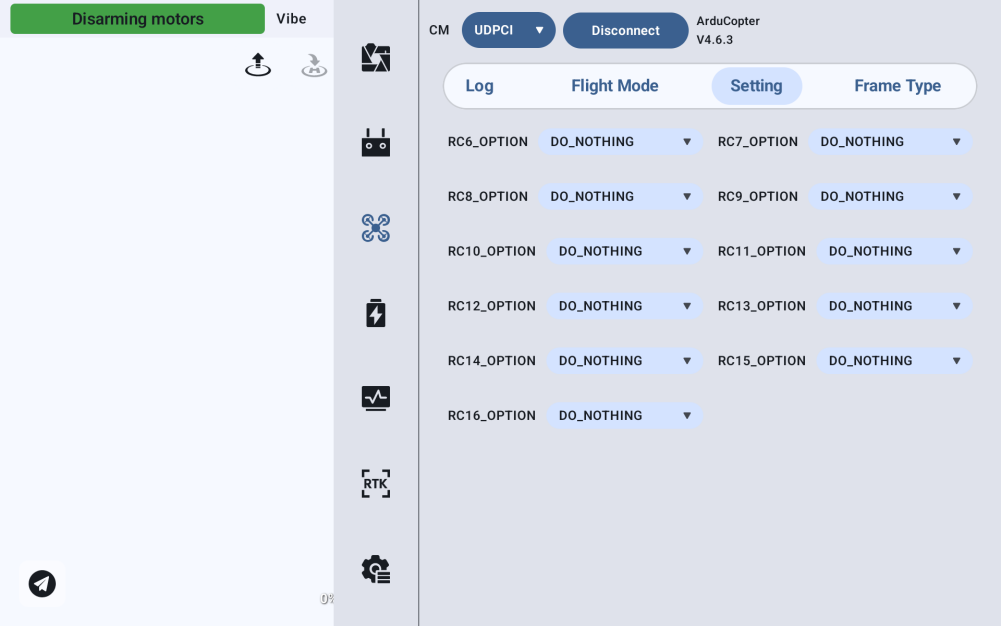This screenshot has height=626, width=1001.
Task: Open the RC7_OPTION dropdown
Action: point(890,142)
